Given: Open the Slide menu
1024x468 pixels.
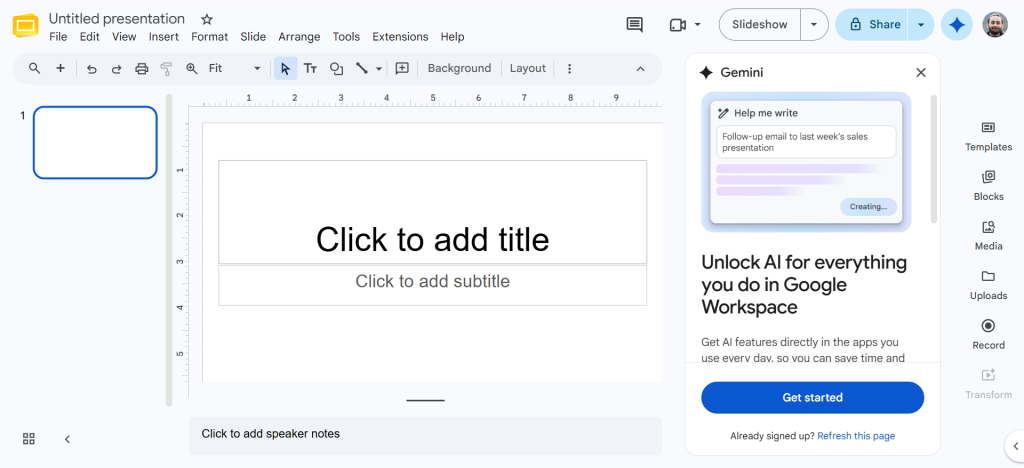Looking at the screenshot, I should [253, 37].
